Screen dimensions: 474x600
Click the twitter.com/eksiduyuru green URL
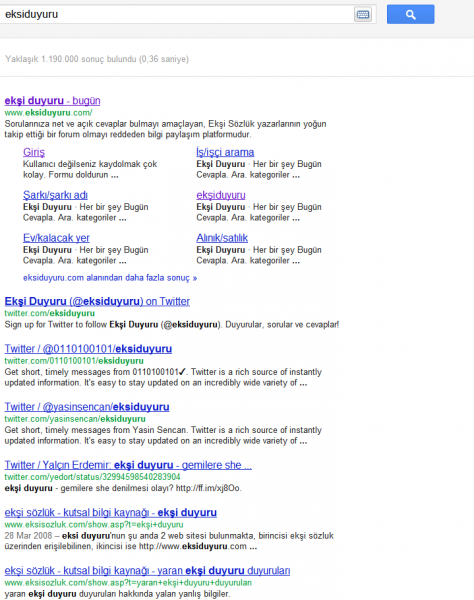click(50, 313)
